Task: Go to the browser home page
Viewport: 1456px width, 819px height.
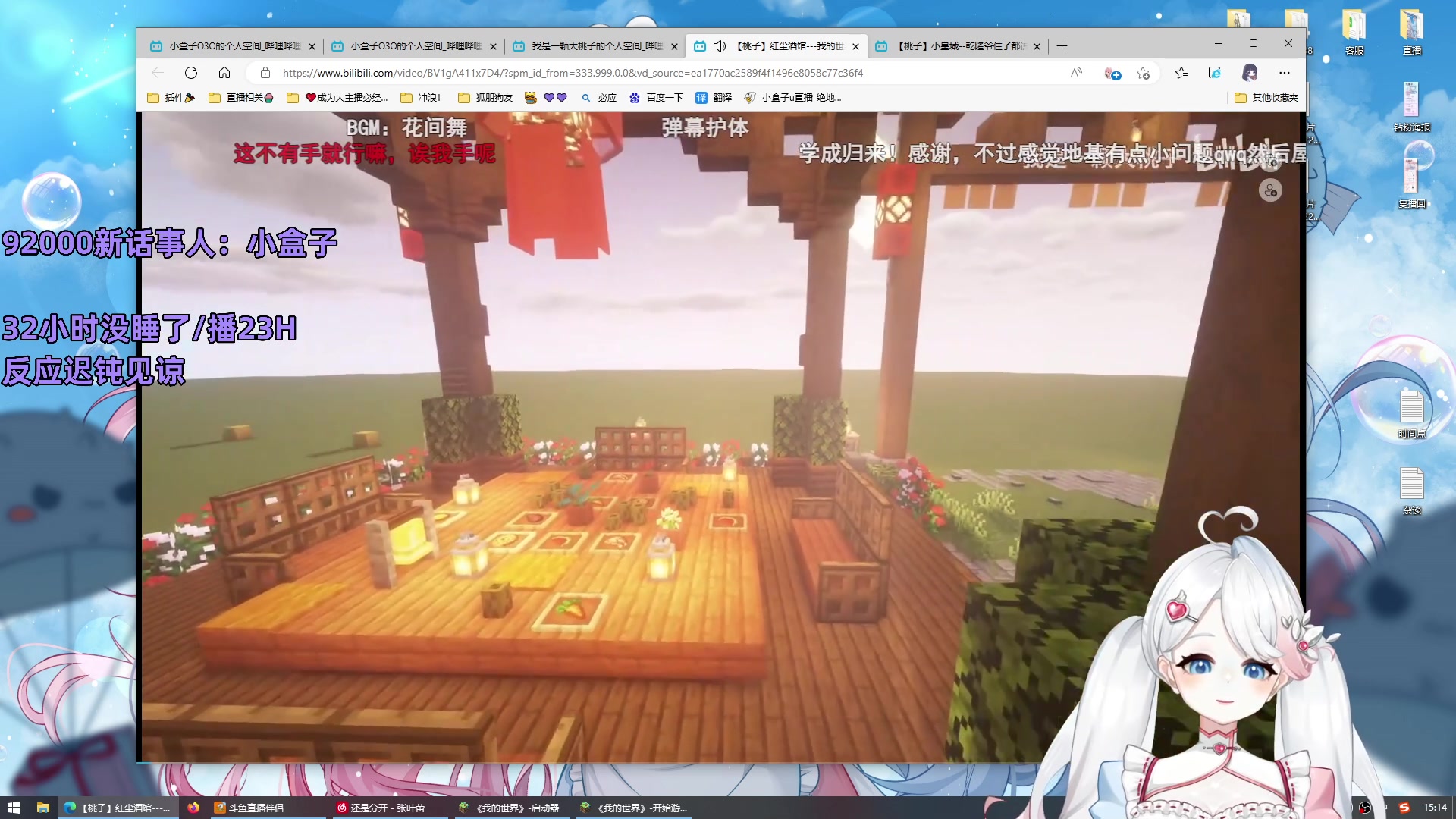Action: pos(224,73)
